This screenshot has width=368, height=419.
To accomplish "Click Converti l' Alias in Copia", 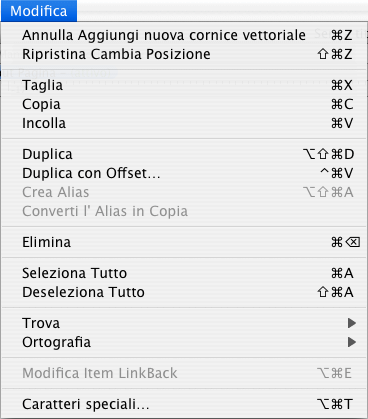I will point(184,211).
